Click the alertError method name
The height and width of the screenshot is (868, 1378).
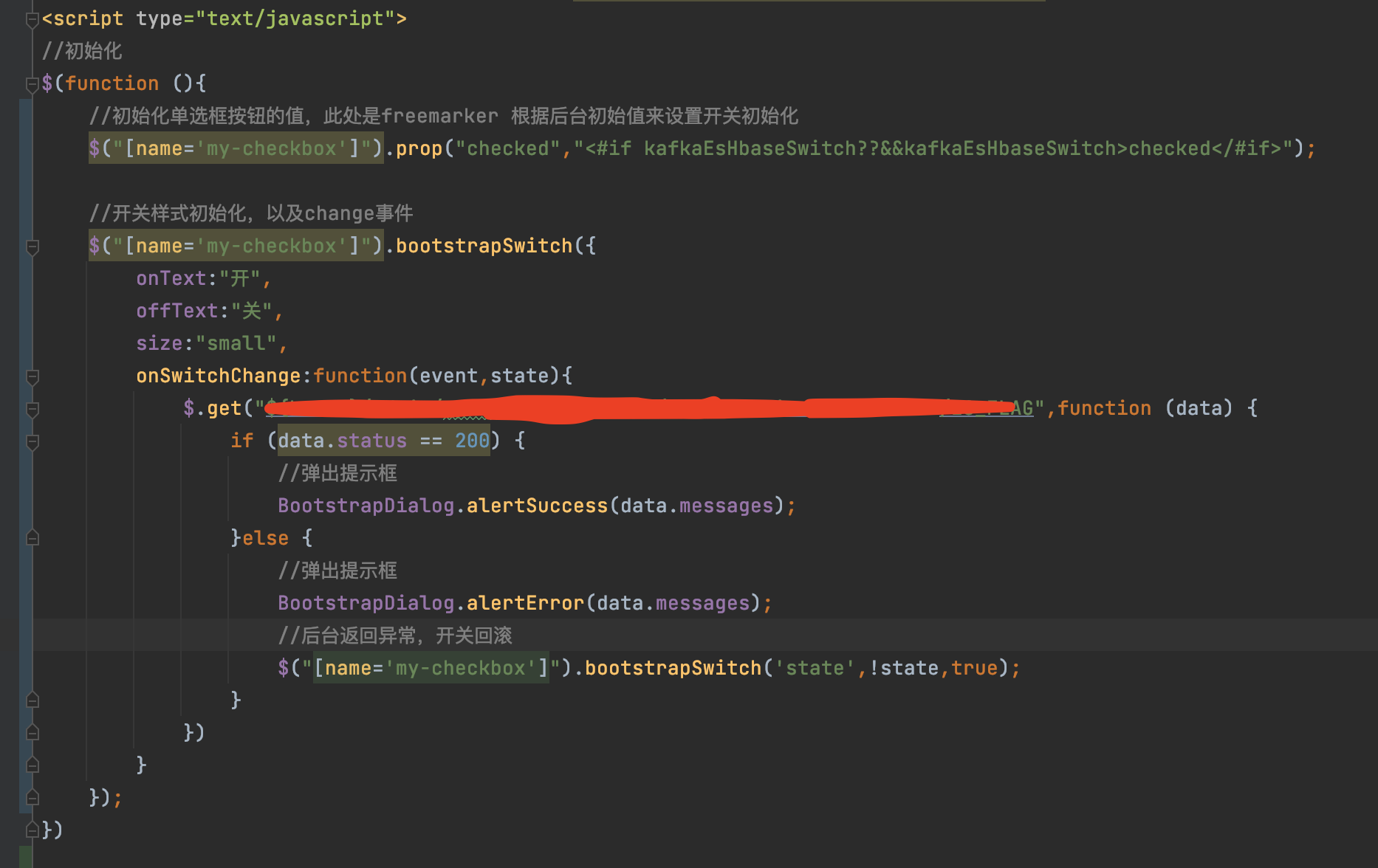click(x=524, y=602)
